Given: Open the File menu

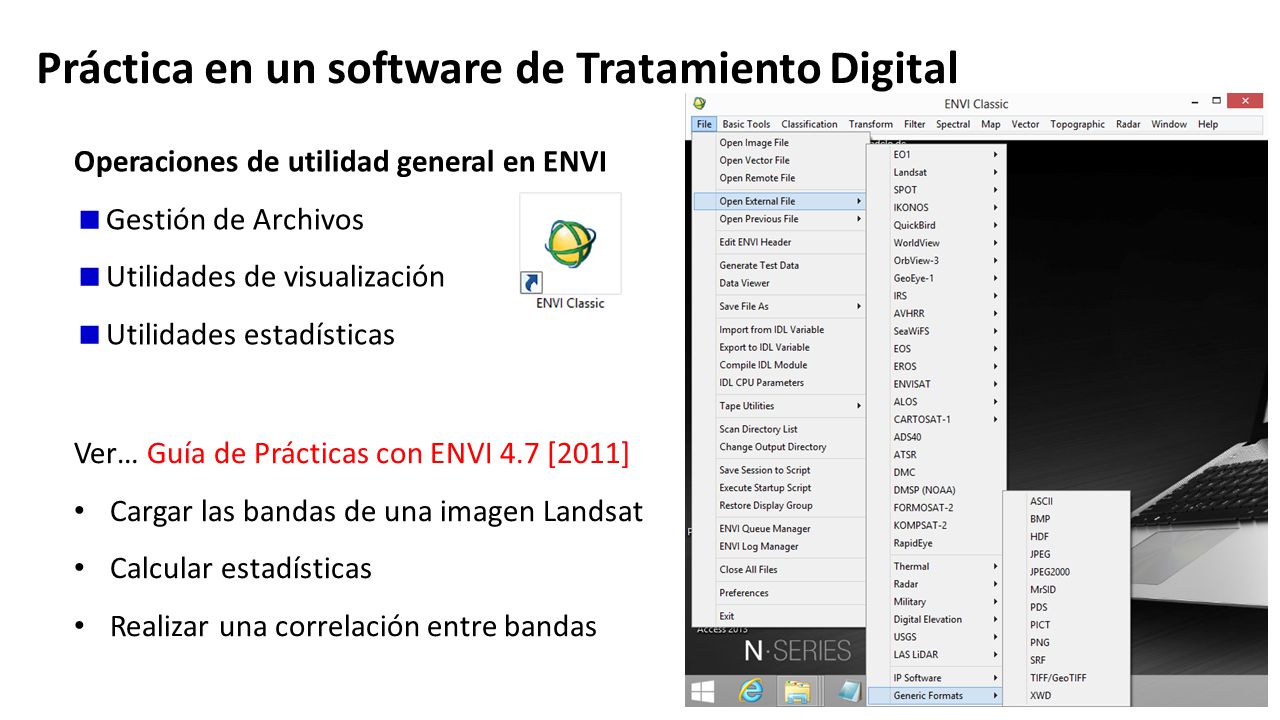Looking at the screenshot, I should point(704,124).
